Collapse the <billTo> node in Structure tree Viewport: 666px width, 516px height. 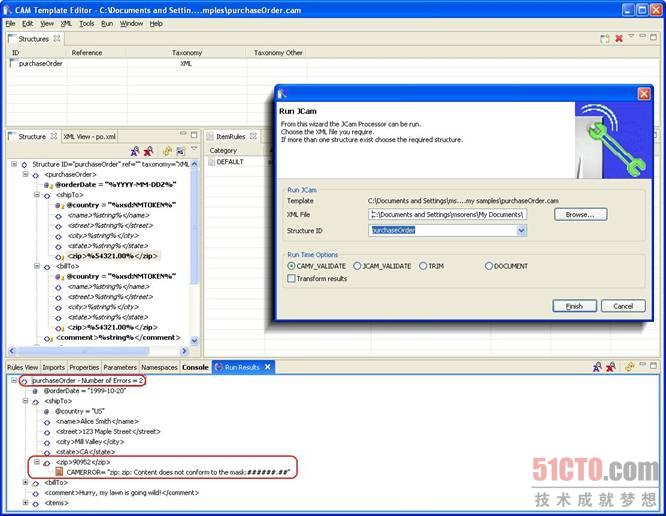[37, 266]
